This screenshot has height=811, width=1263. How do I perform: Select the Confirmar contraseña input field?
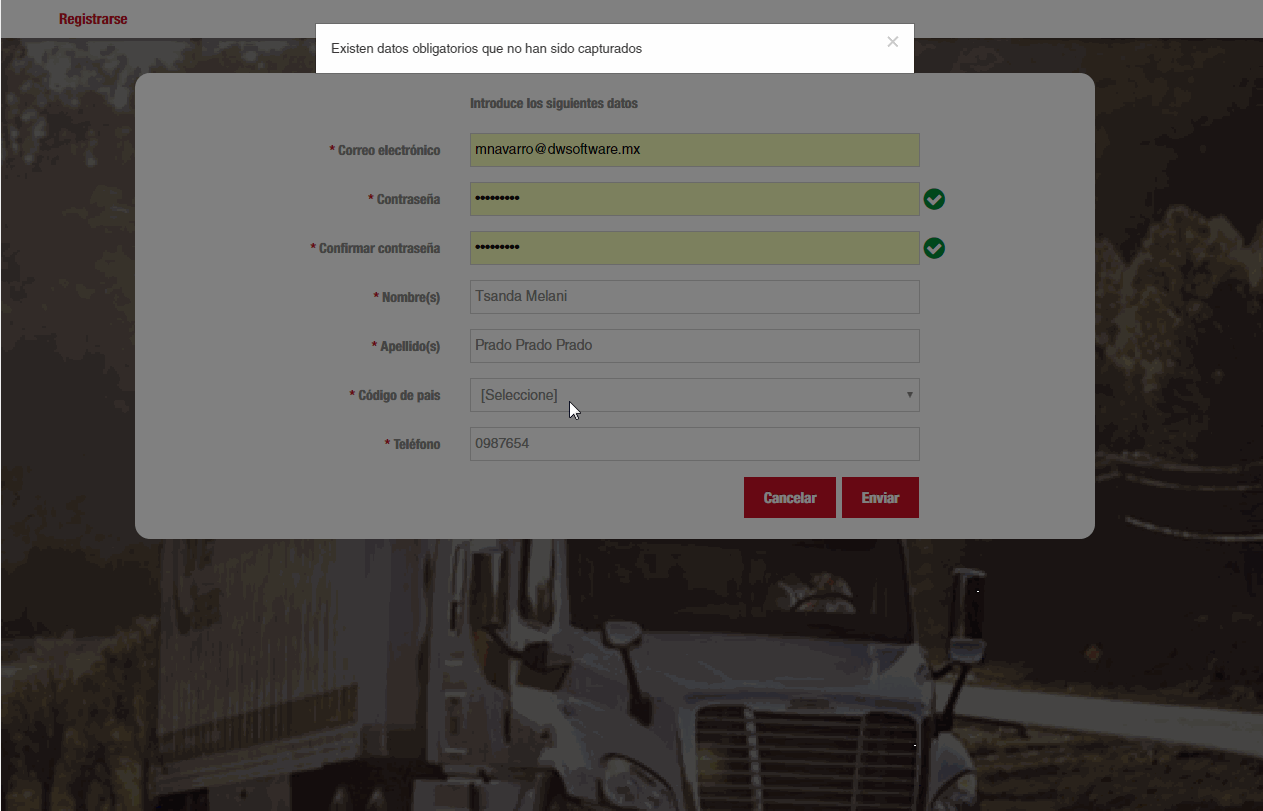point(694,248)
